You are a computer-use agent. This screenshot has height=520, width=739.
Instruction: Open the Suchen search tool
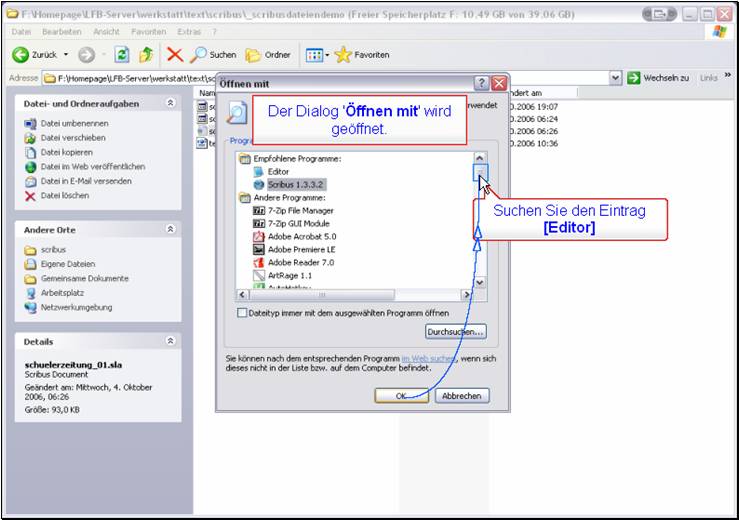[x=199, y=55]
